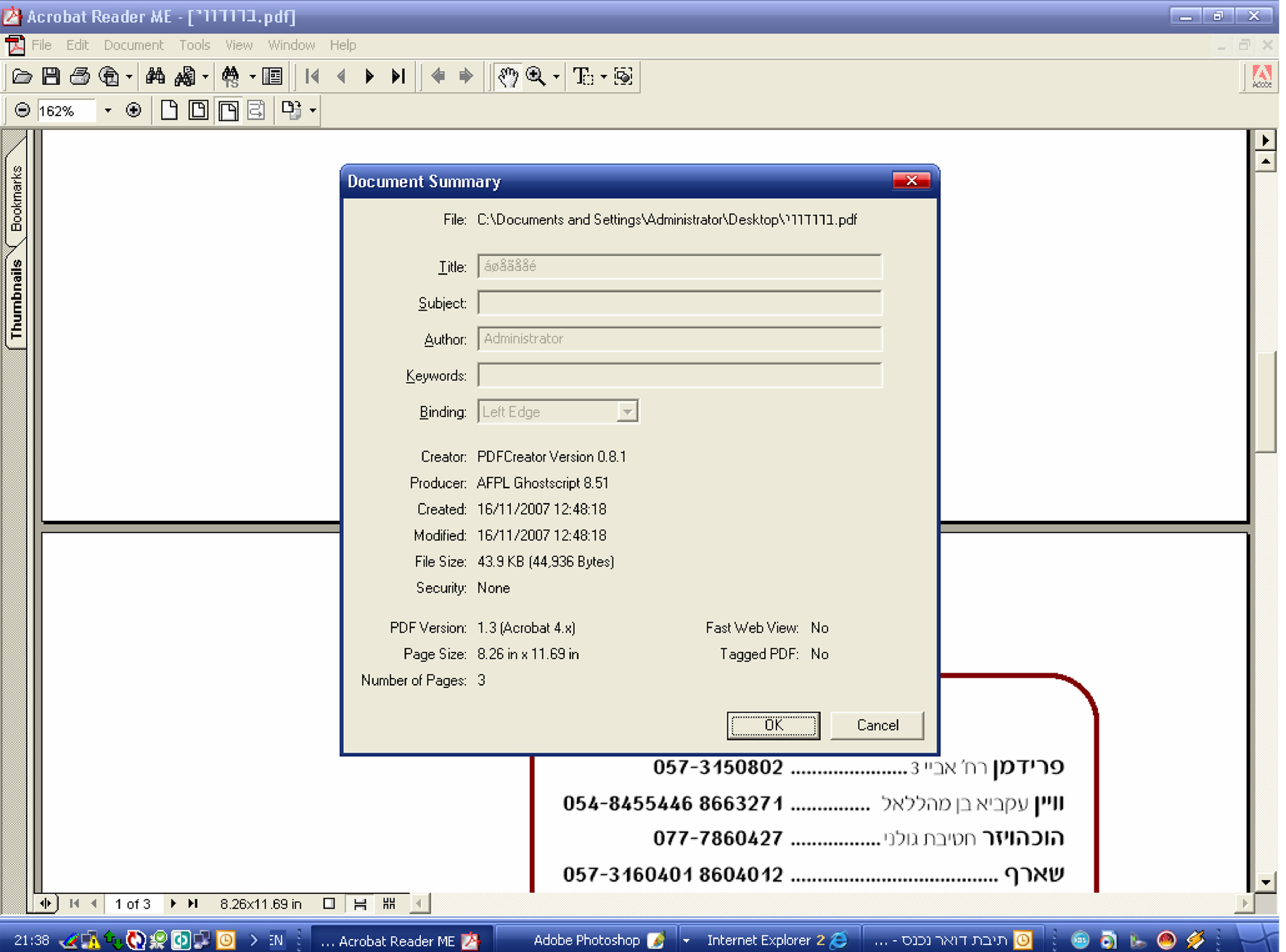Open the Edit menu
The image size is (1286, 952).
77,45
